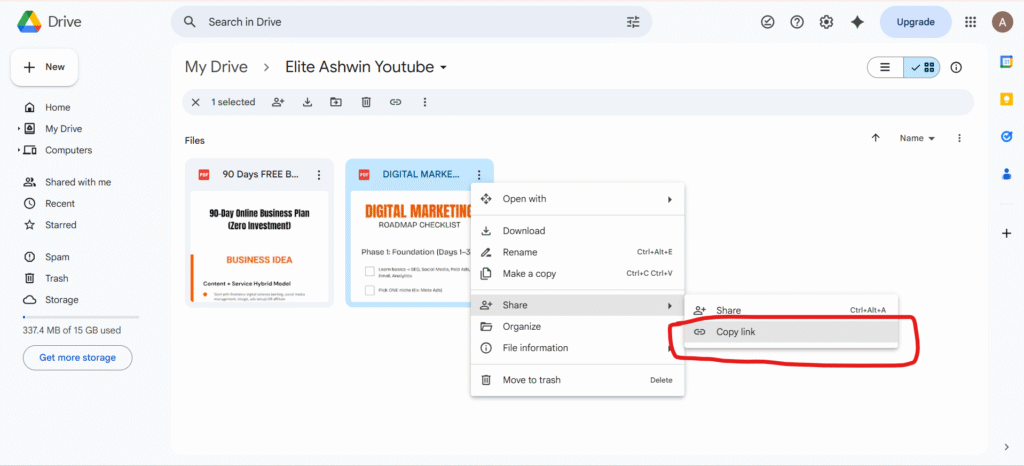Click the share person-add toolbar icon
The width and height of the screenshot is (1024, 466).
pos(278,102)
